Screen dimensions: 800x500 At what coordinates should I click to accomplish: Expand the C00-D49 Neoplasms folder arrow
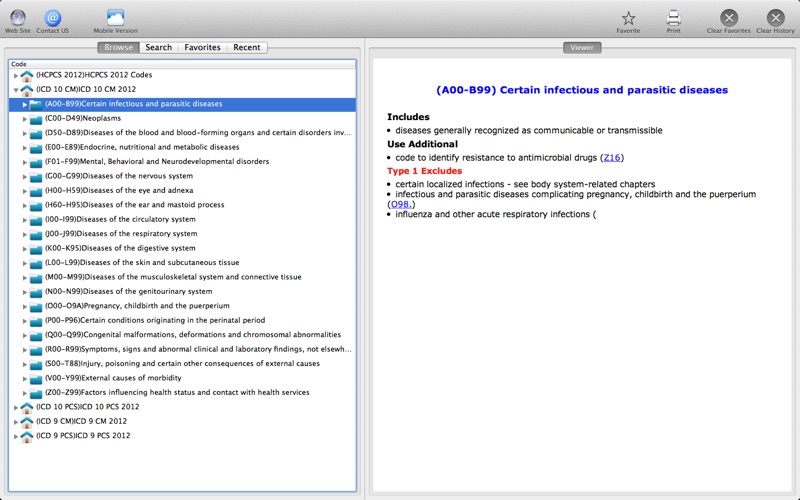(24, 119)
